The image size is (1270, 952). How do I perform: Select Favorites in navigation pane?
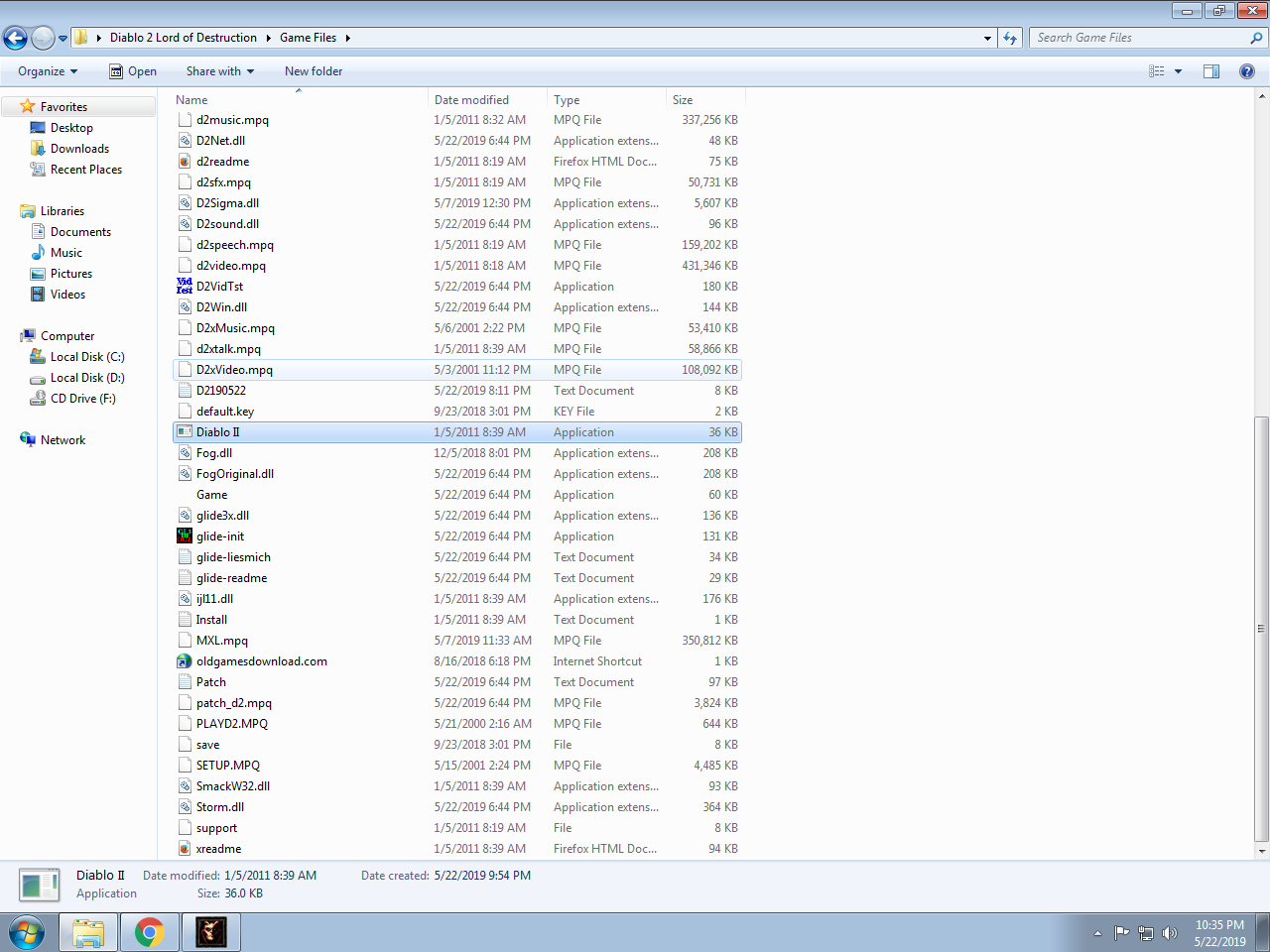click(x=63, y=107)
